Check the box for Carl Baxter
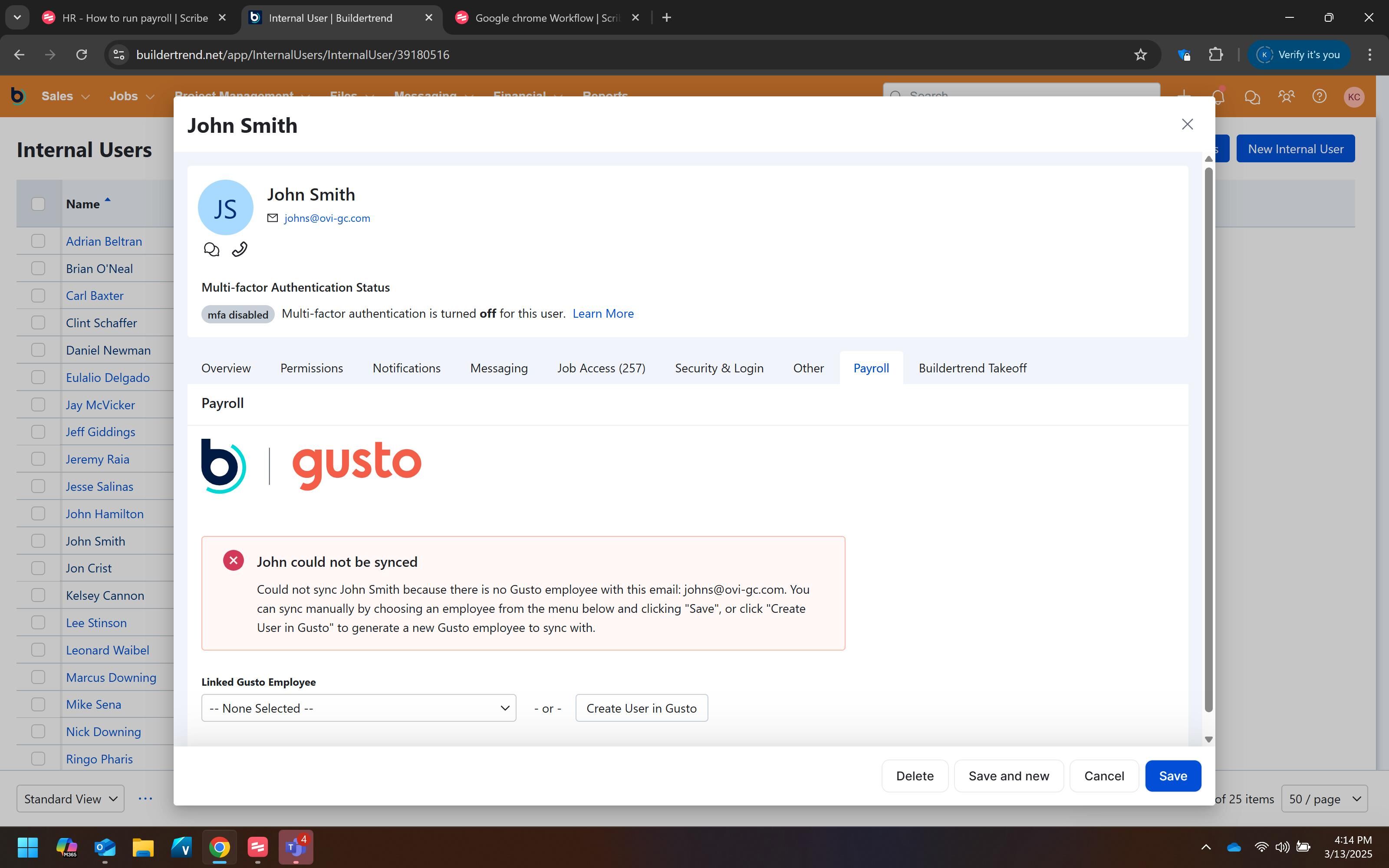 point(38,296)
